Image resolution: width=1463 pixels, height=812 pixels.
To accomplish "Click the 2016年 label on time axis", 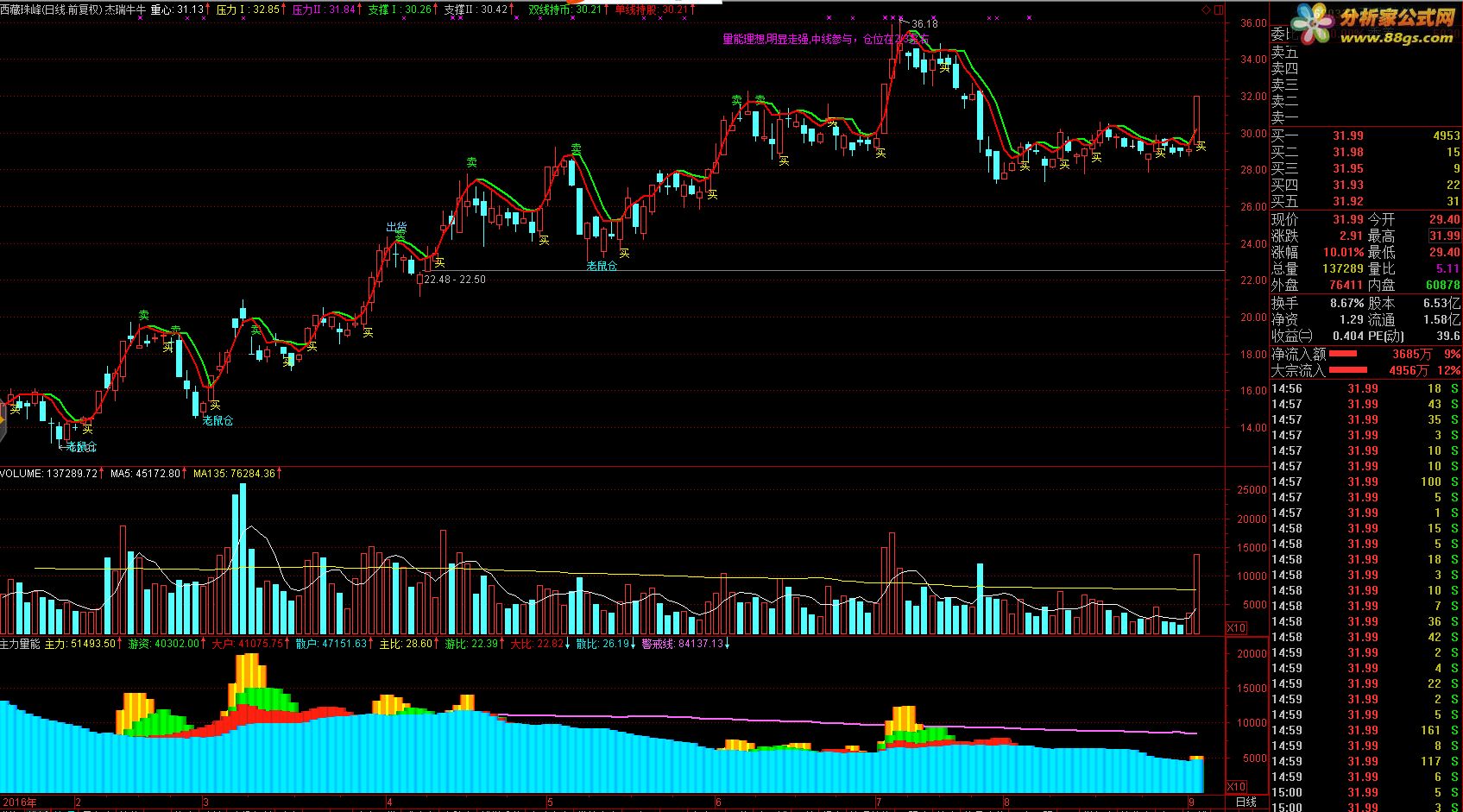I will (19, 802).
